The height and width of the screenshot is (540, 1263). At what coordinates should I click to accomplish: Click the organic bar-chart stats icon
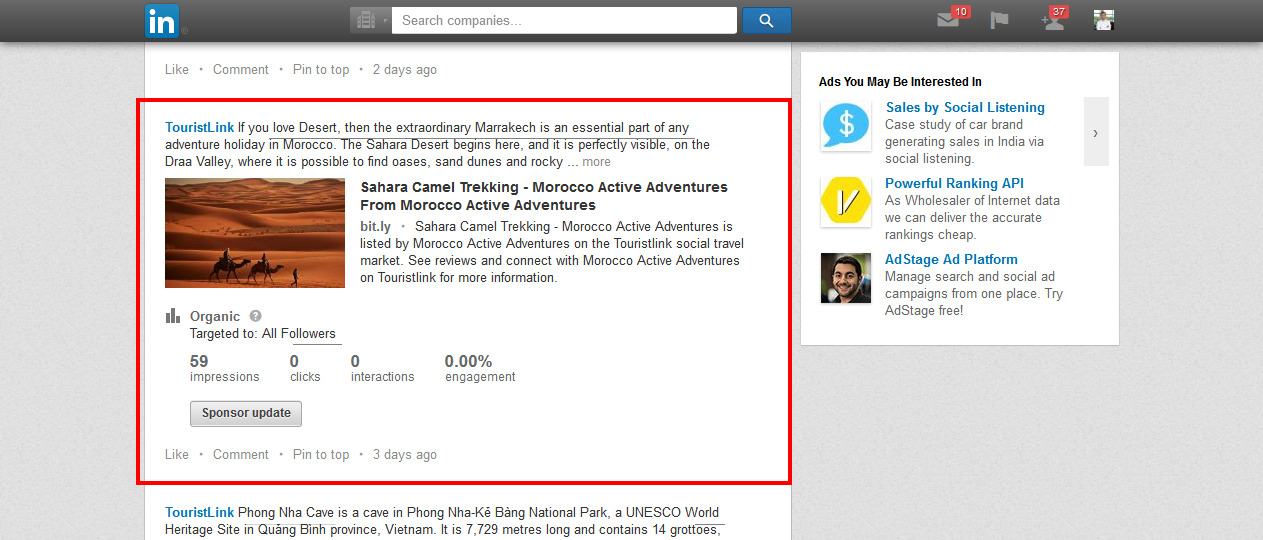click(x=173, y=316)
